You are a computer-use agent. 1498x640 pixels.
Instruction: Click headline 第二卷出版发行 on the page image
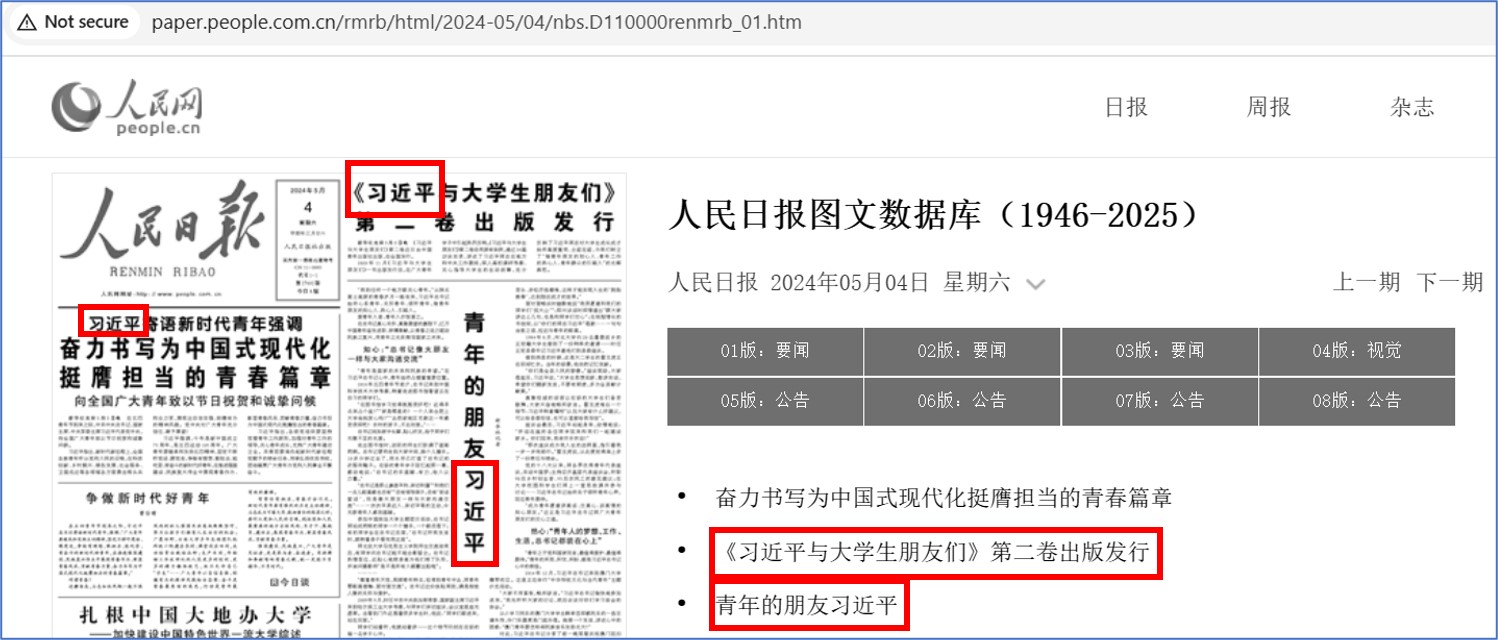pos(484,221)
